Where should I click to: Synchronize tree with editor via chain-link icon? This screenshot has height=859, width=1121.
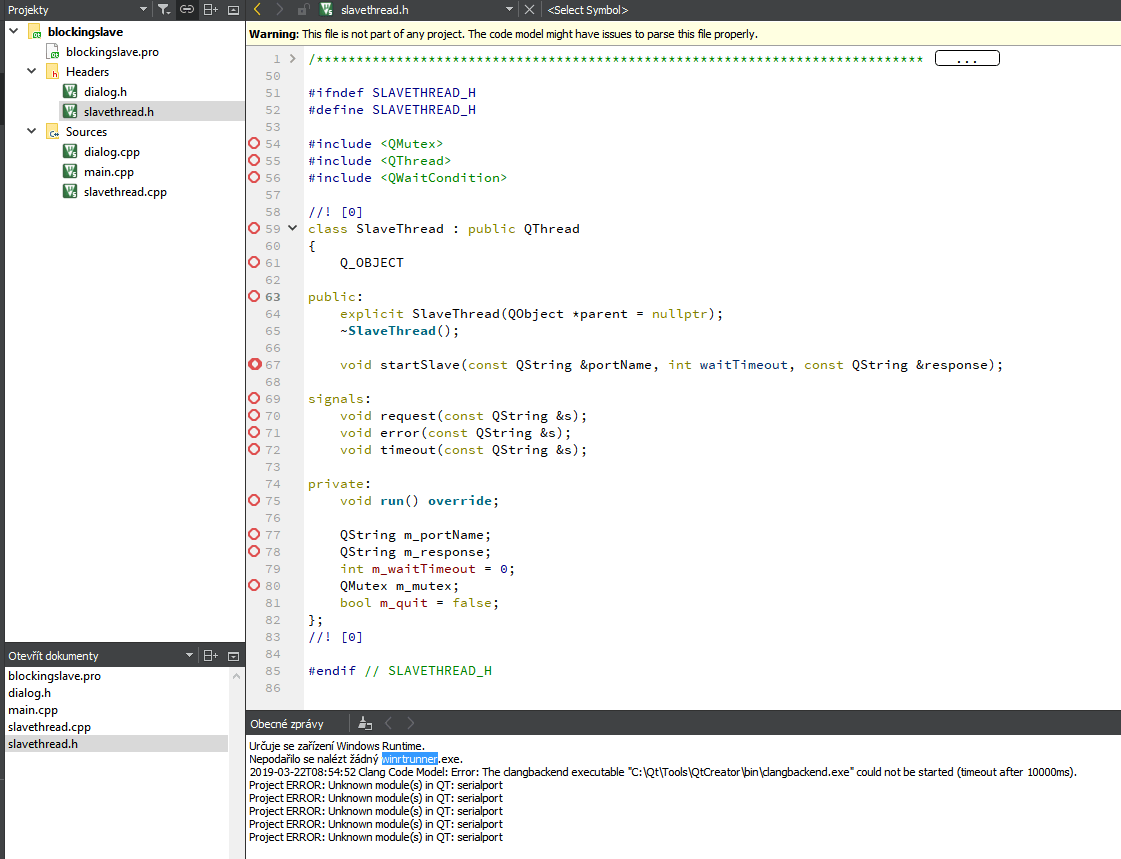(187, 9)
